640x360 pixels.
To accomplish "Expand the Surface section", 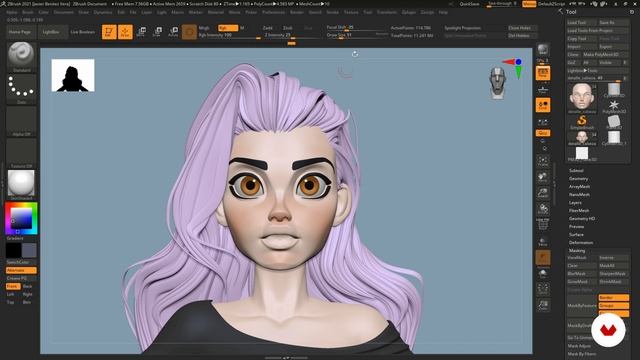I will coord(576,235).
